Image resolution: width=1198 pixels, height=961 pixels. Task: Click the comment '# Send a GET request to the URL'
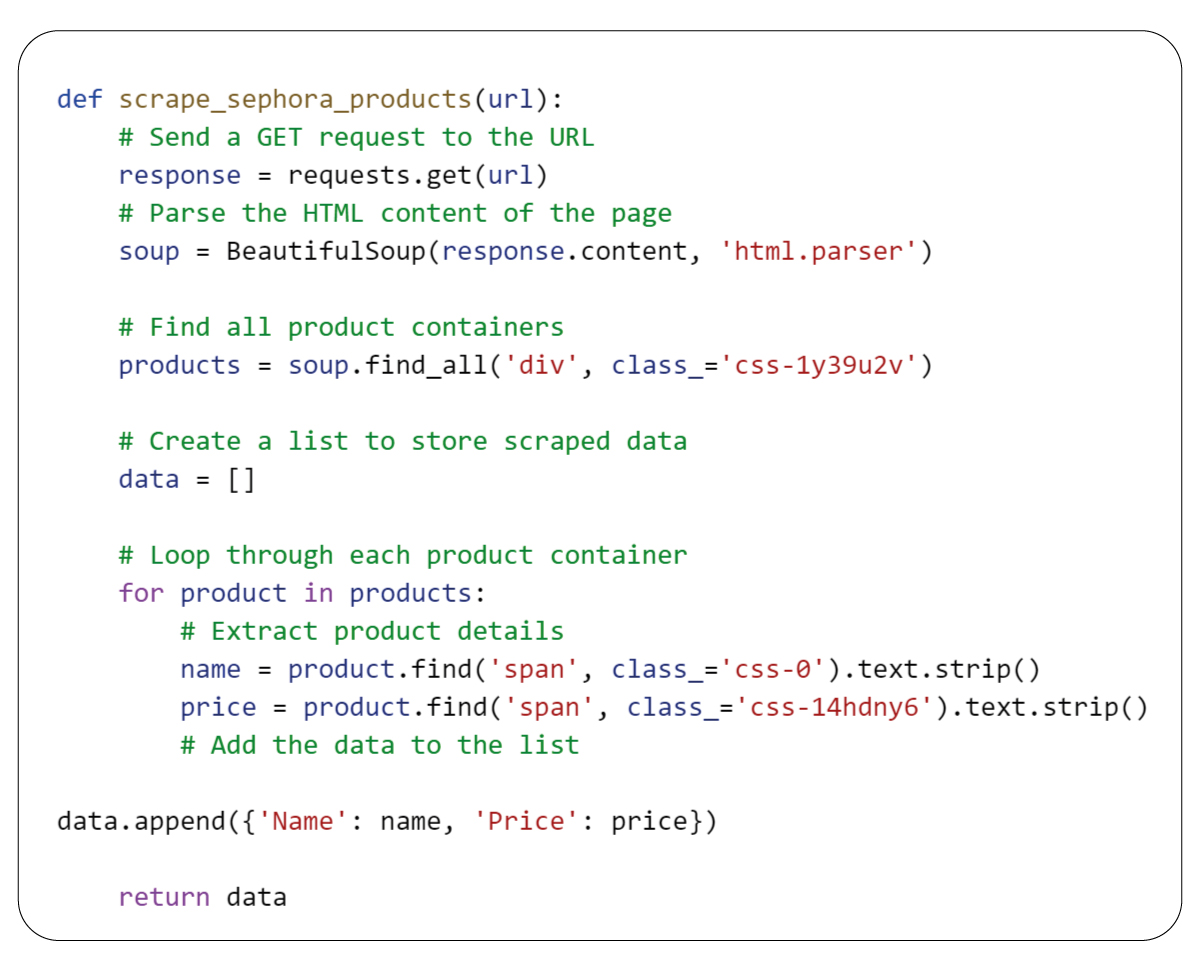(356, 138)
